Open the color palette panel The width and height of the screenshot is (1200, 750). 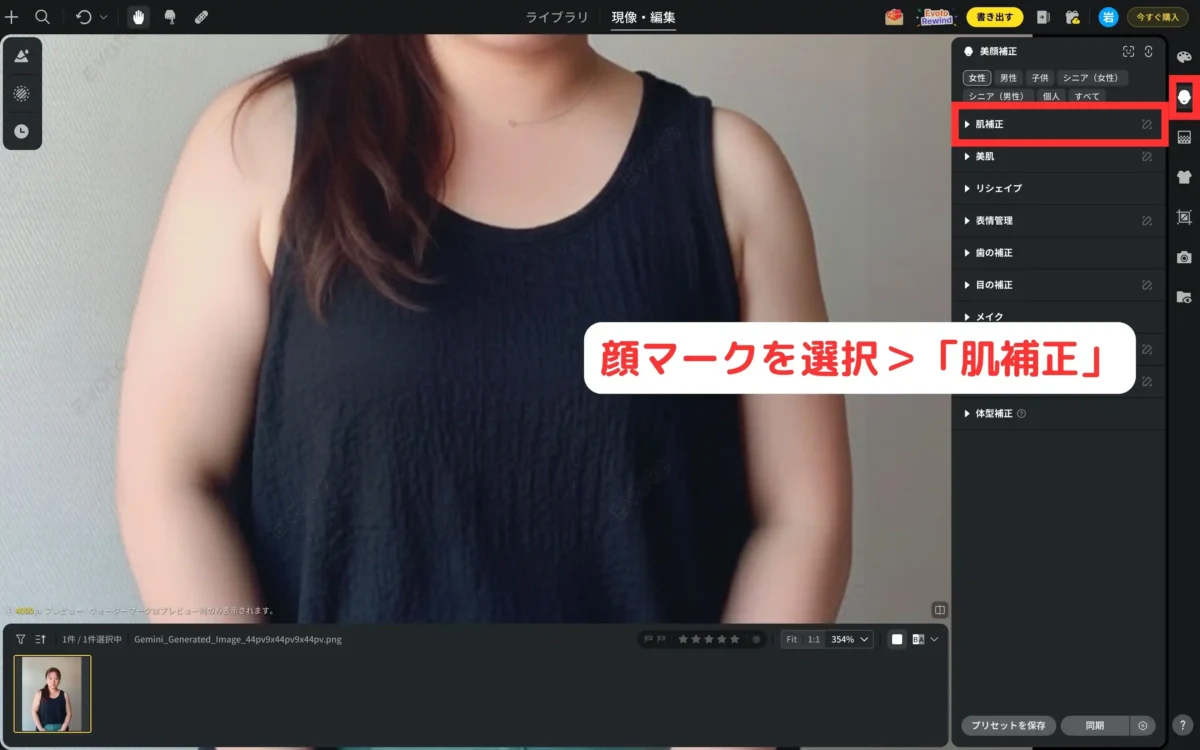[x=1184, y=57]
